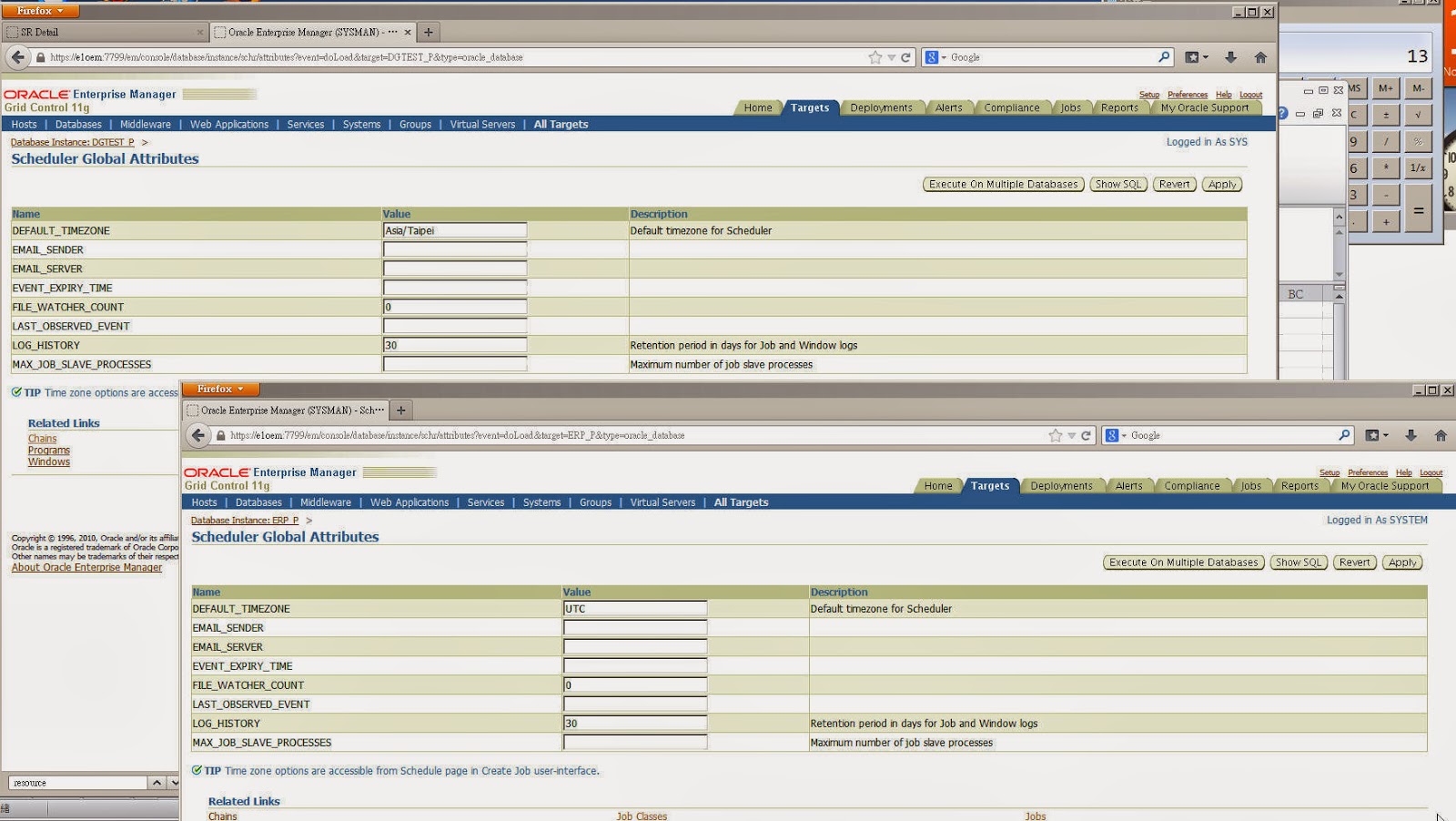Click the calculator's 1/x key
The height and width of the screenshot is (821, 1456).
[x=1419, y=167]
